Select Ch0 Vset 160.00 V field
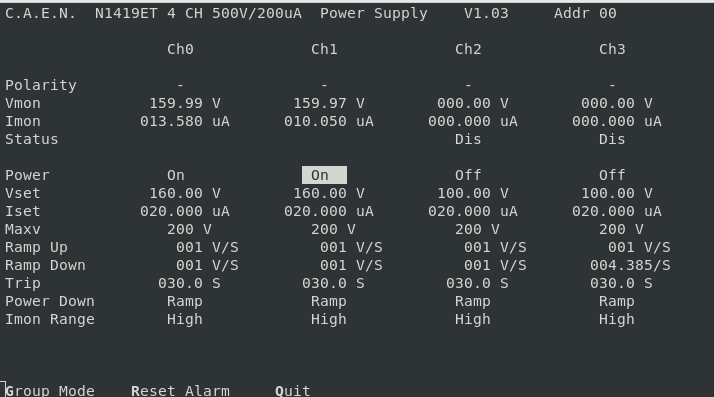Image resolution: width=714 pixels, height=397 pixels. click(x=185, y=193)
